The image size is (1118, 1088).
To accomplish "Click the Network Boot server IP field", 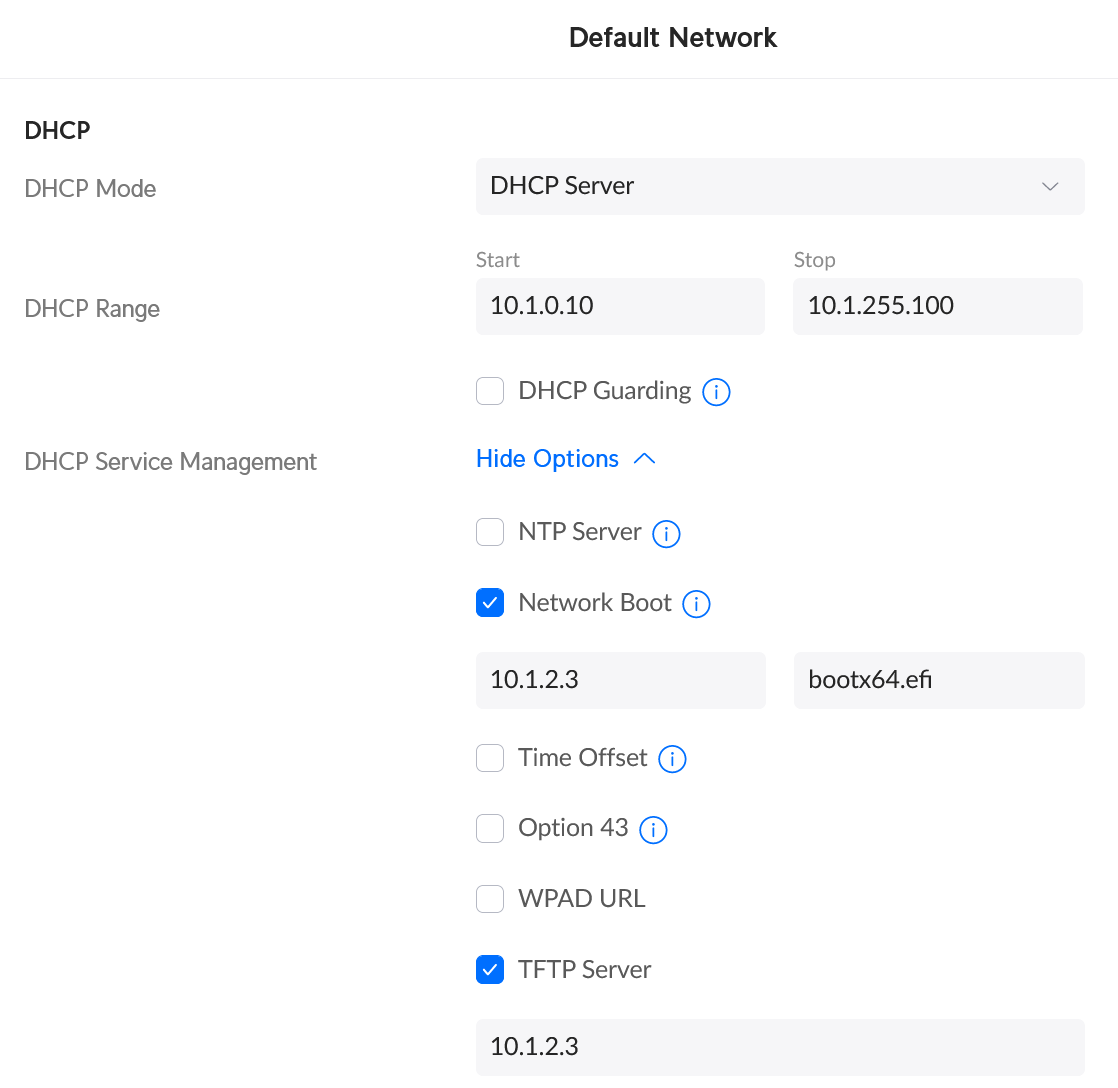I will tap(620, 681).
